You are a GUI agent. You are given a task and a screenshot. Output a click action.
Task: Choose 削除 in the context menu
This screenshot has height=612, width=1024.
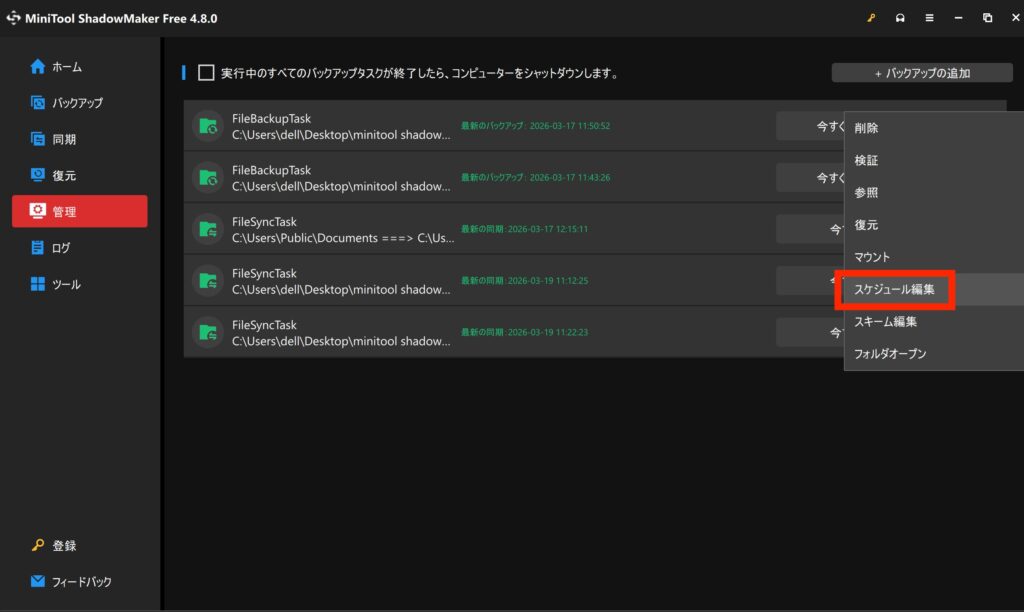click(866, 128)
